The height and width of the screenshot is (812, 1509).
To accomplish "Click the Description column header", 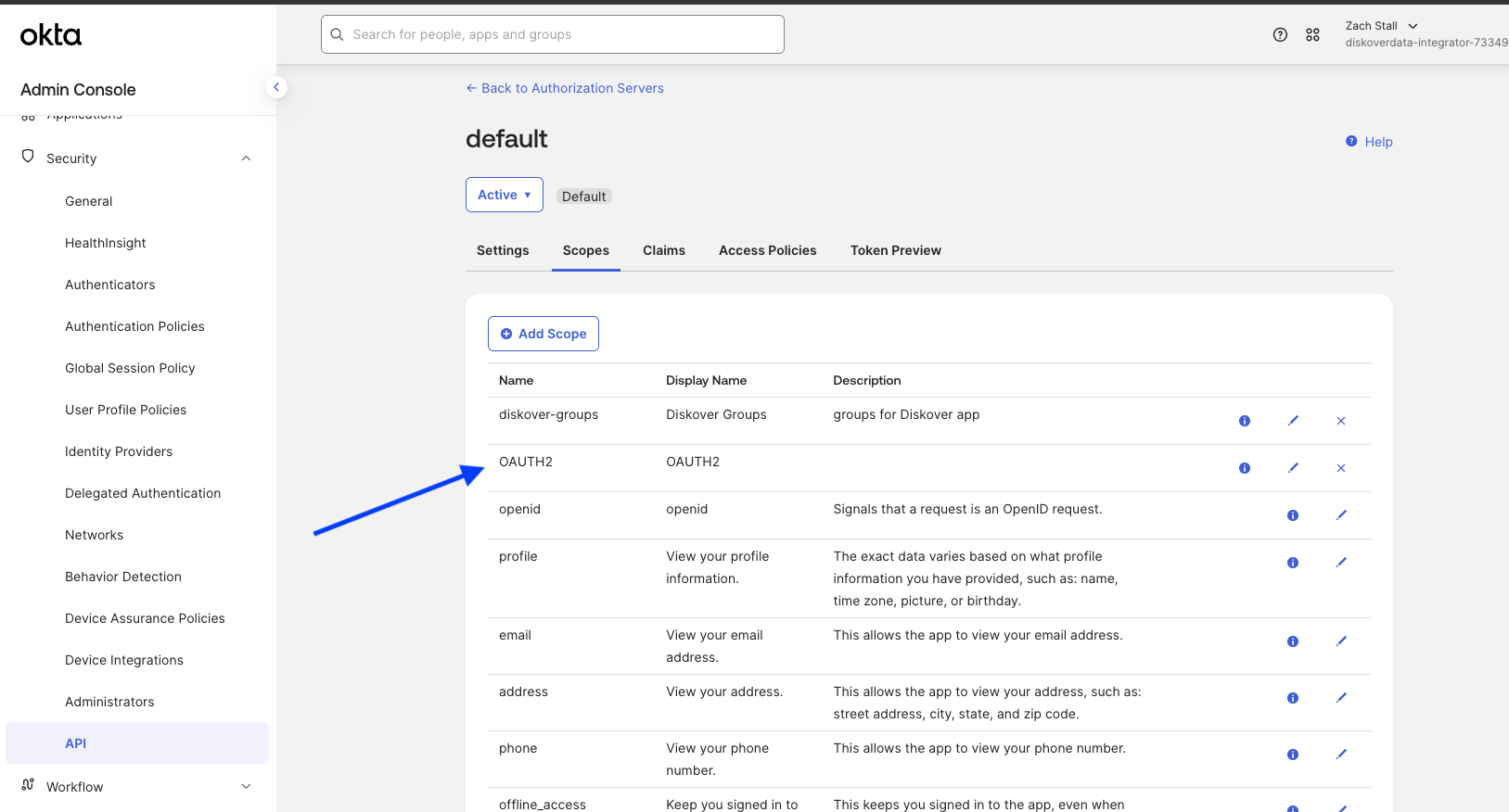I will (867, 380).
